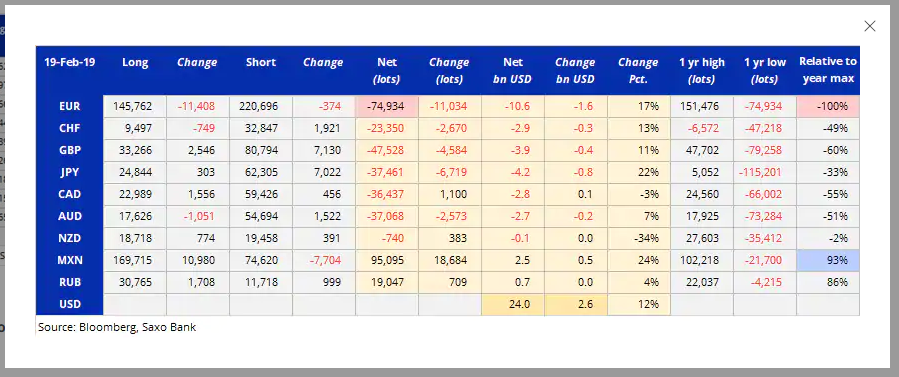Click the 1 yr low (lots) header
The height and width of the screenshot is (377, 899).
(x=765, y=70)
